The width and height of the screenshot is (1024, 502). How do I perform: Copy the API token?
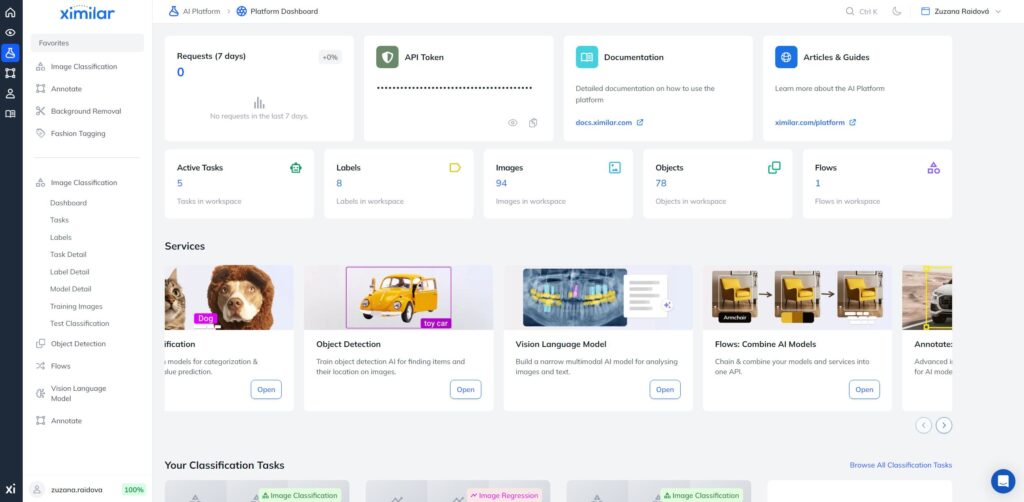pyautogui.click(x=533, y=123)
